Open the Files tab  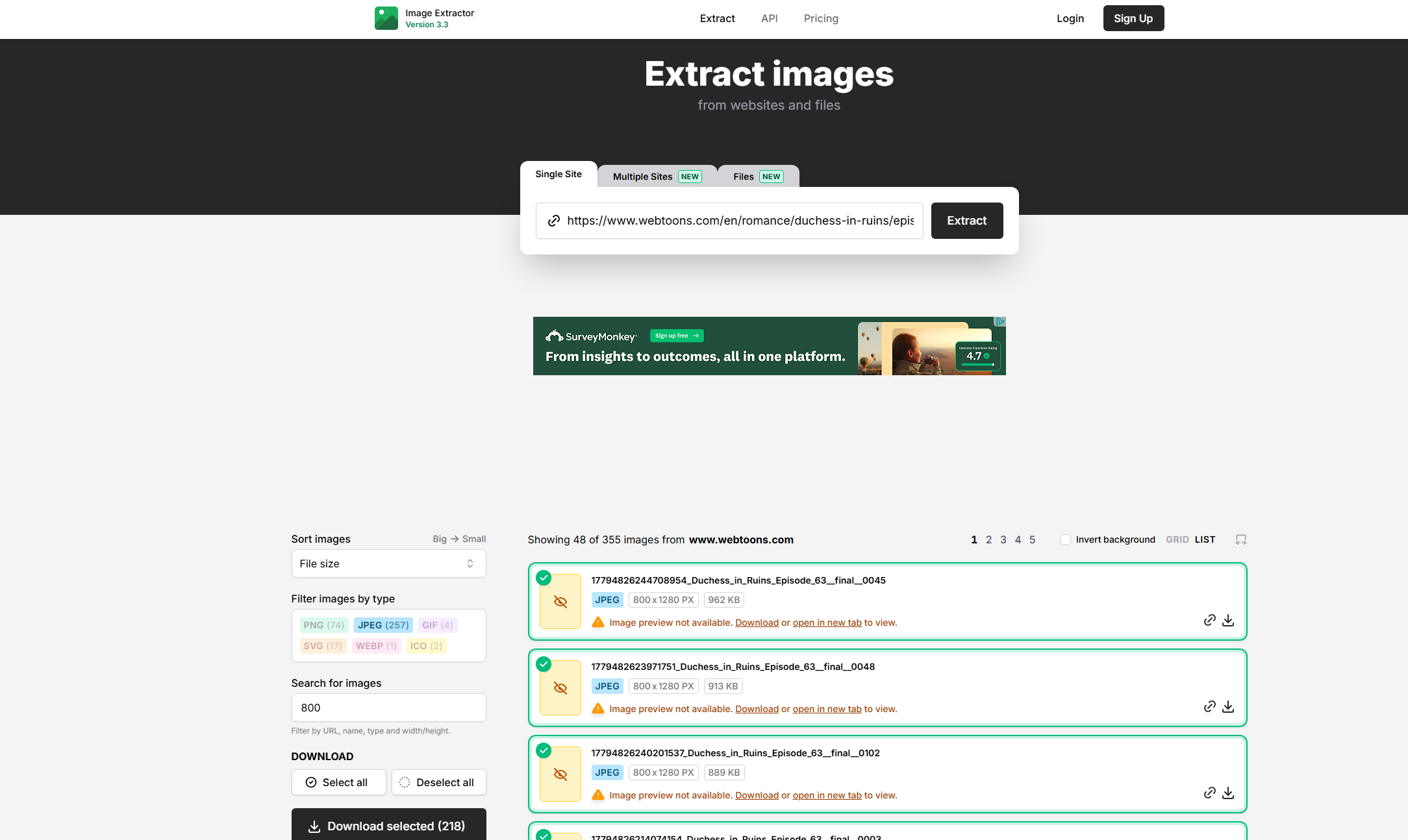pos(759,177)
